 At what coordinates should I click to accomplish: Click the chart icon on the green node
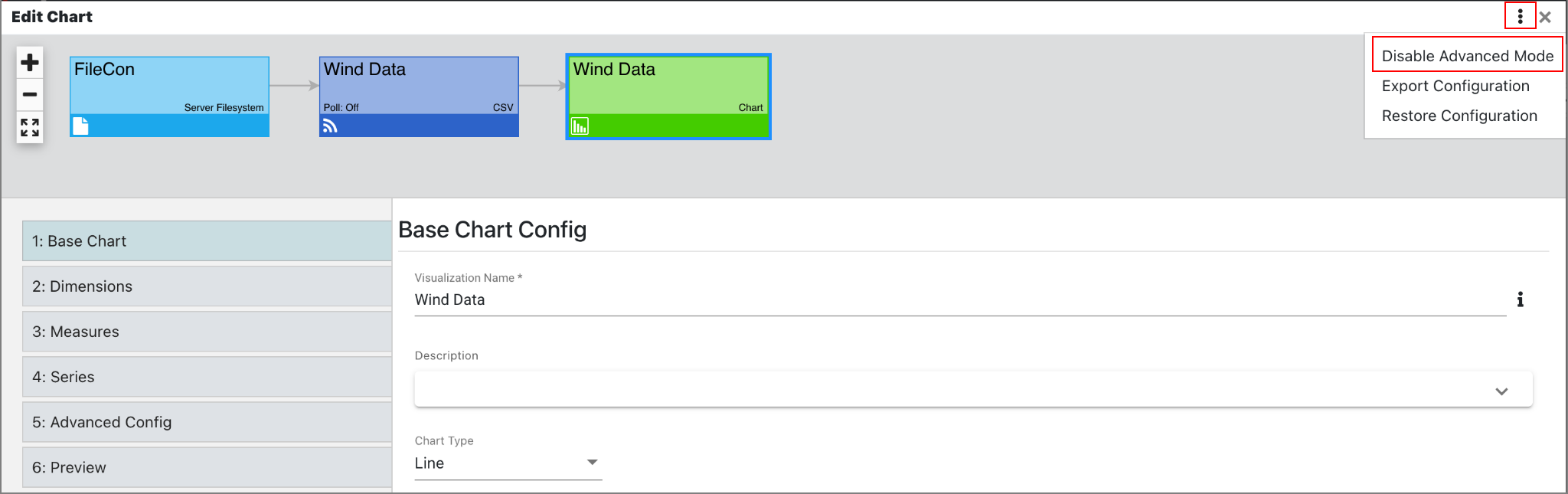tap(580, 125)
